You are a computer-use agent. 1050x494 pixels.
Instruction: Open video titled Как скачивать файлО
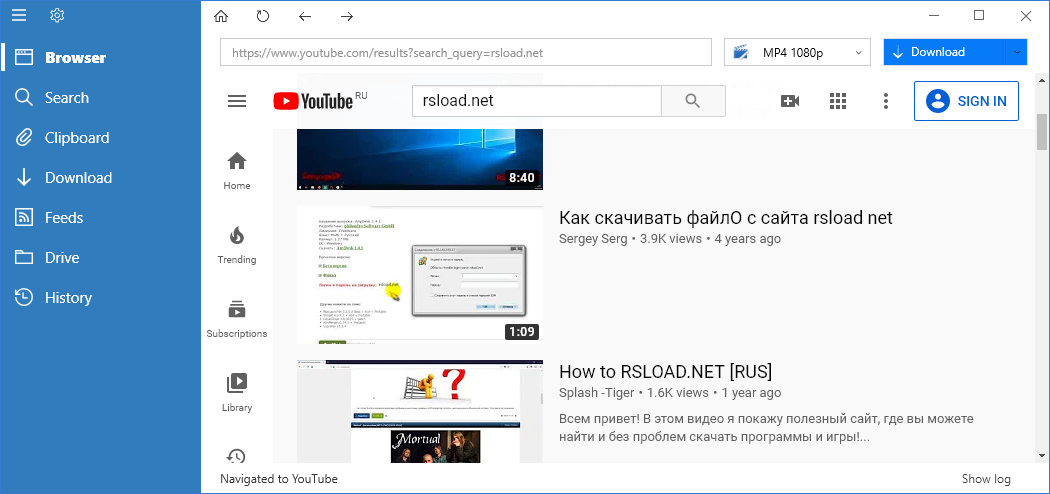[x=726, y=218]
